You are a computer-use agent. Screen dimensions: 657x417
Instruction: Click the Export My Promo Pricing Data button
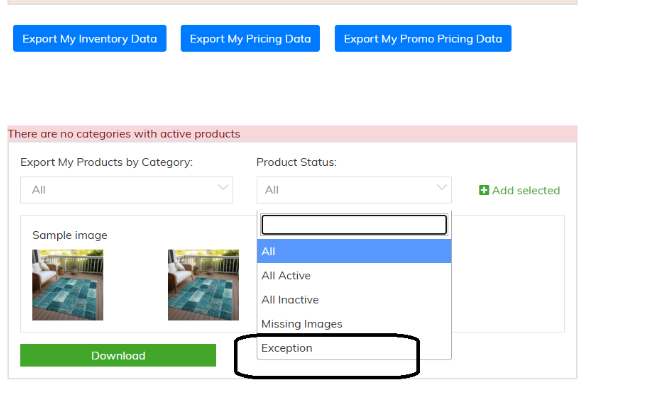click(423, 39)
